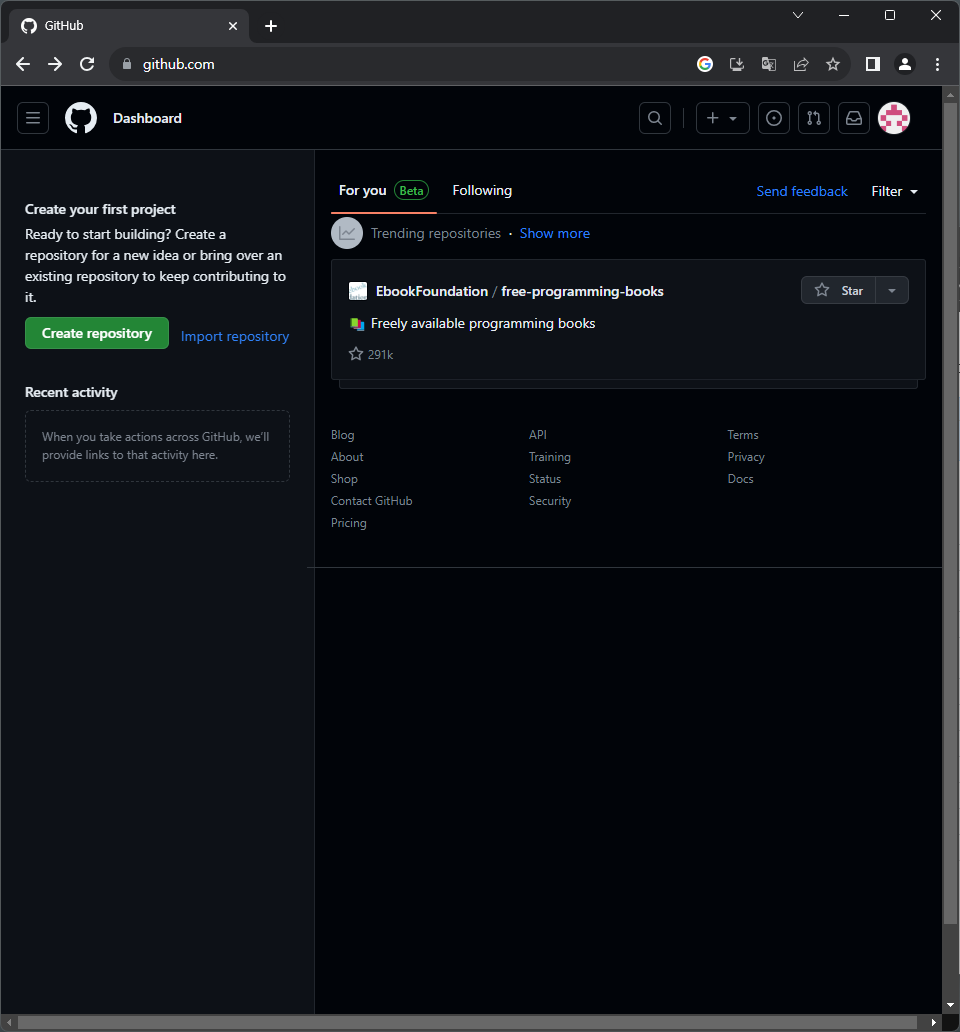Click the Create repository button
Viewport: 960px width, 1032px height.
coord(97,333)
